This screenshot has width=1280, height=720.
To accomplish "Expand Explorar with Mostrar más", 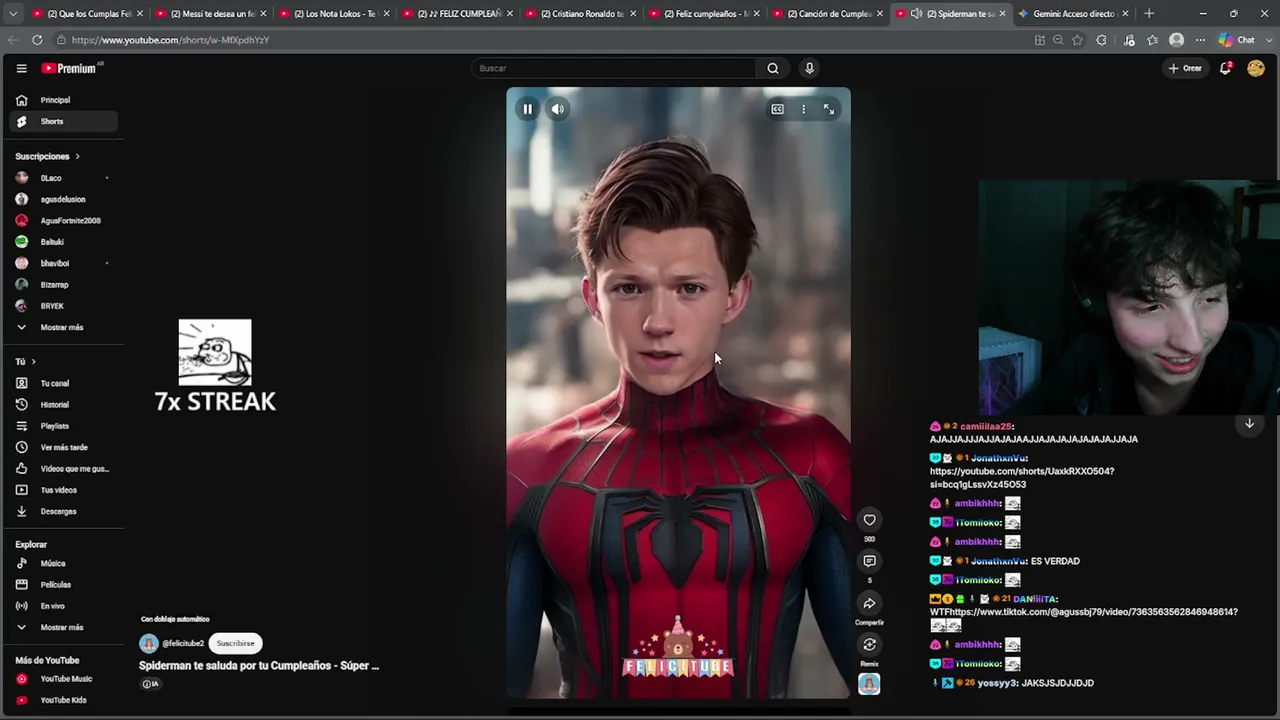I will pyautogui.click(x=64, y=627).
